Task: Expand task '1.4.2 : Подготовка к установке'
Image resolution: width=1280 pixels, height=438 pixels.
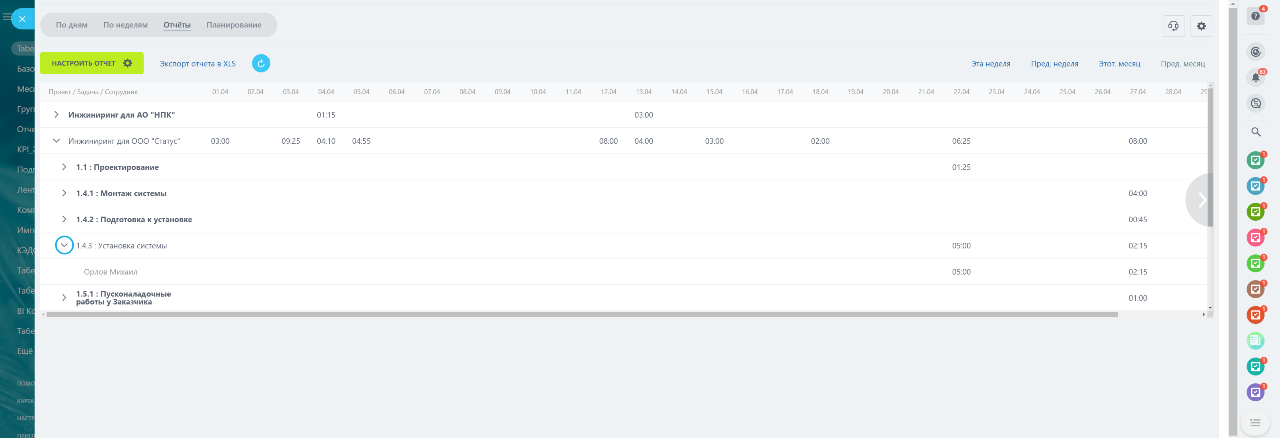Action: (x=64, y=219)
